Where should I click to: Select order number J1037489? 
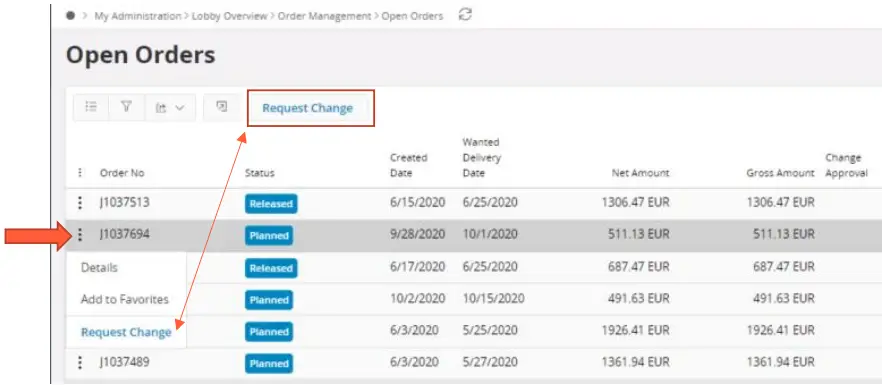(x=124, y=362)
